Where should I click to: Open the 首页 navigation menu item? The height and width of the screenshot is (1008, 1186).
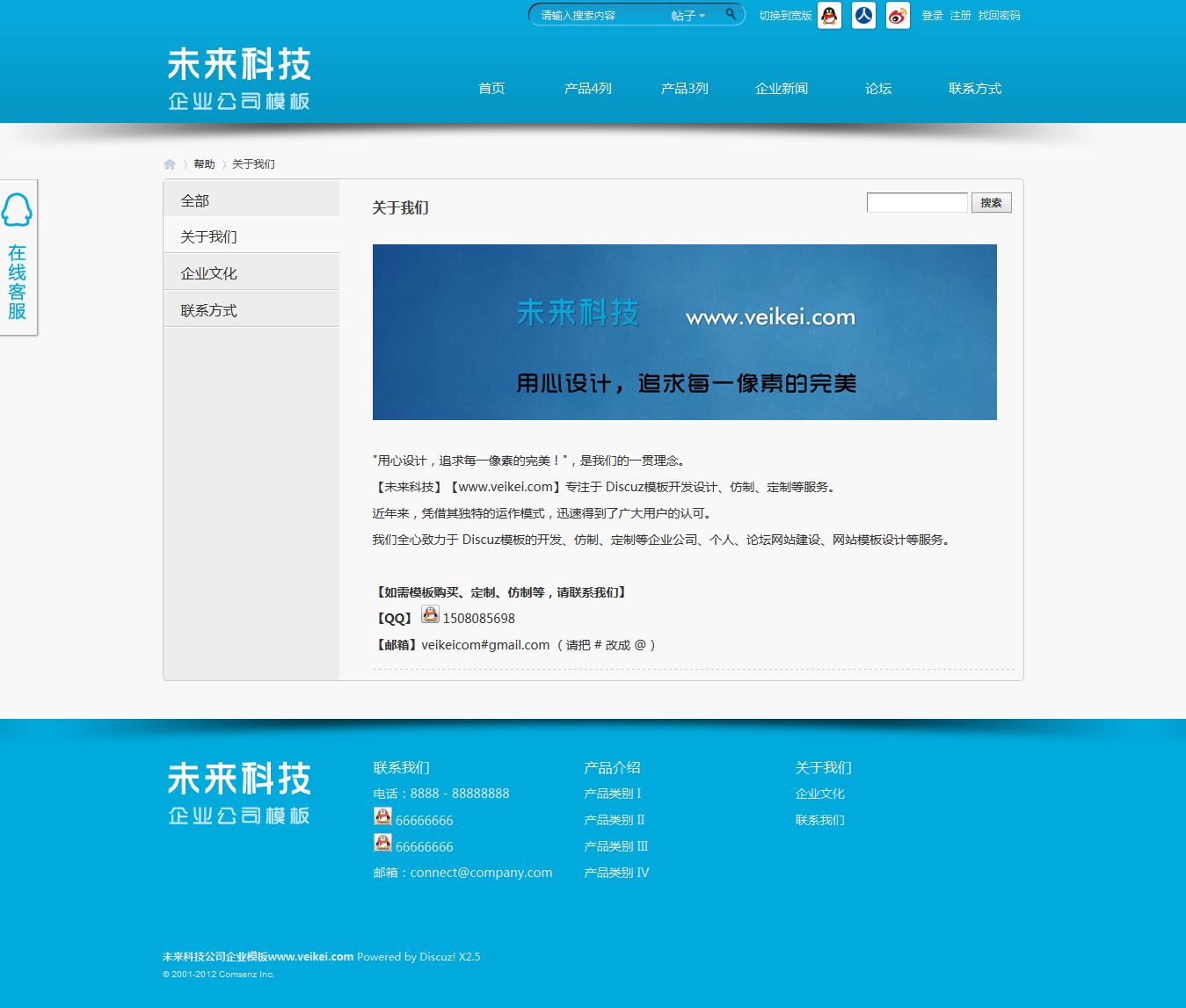click(x=491, y=88)
